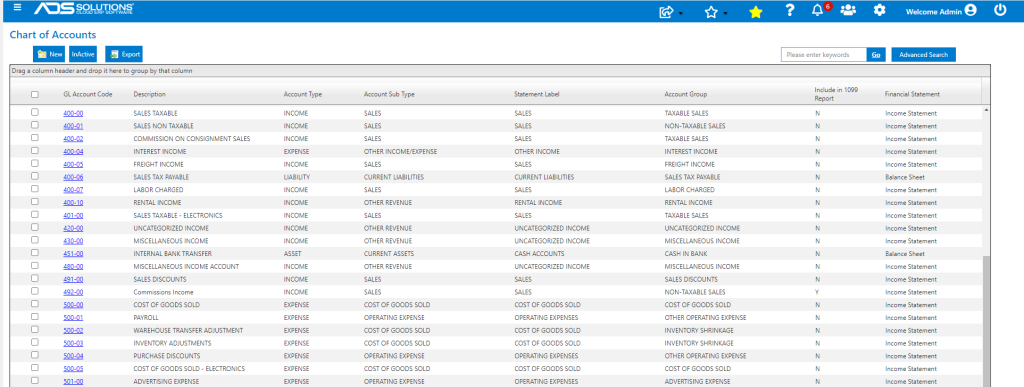
Task: Sort by Account Group column header
Action: tap(686, 95)
